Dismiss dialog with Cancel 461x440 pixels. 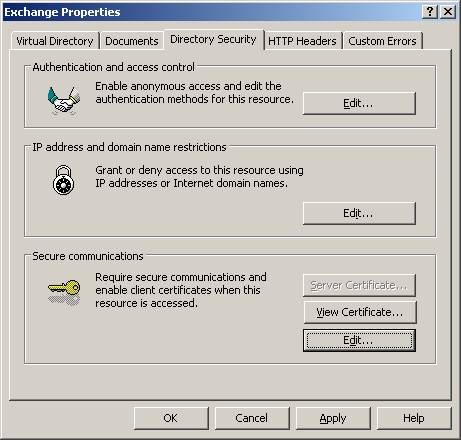[252, 418]
